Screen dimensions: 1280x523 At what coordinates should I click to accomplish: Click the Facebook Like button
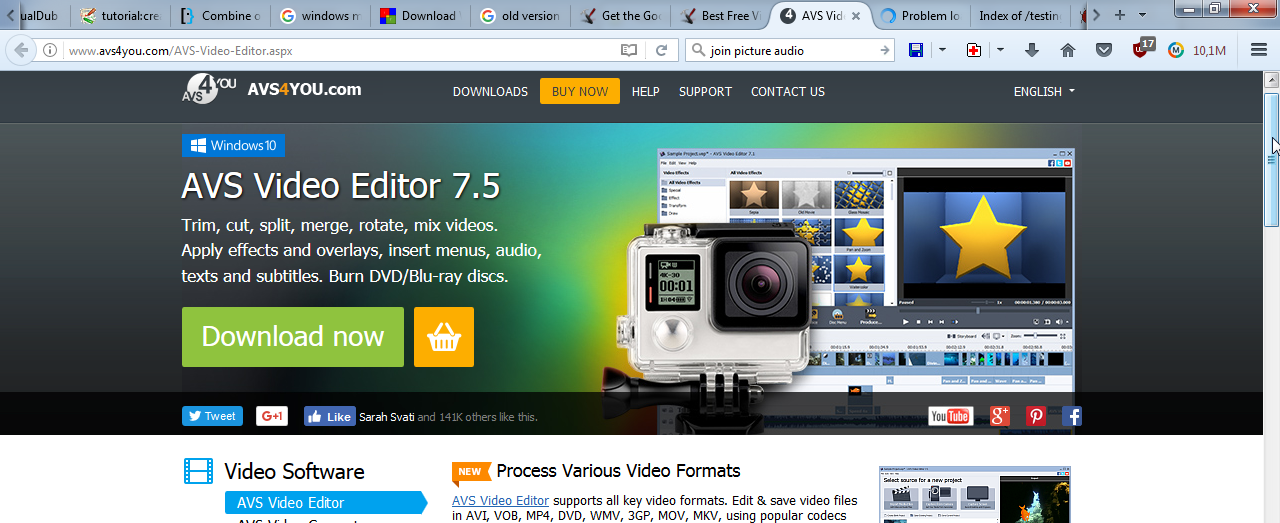point(330,416)
